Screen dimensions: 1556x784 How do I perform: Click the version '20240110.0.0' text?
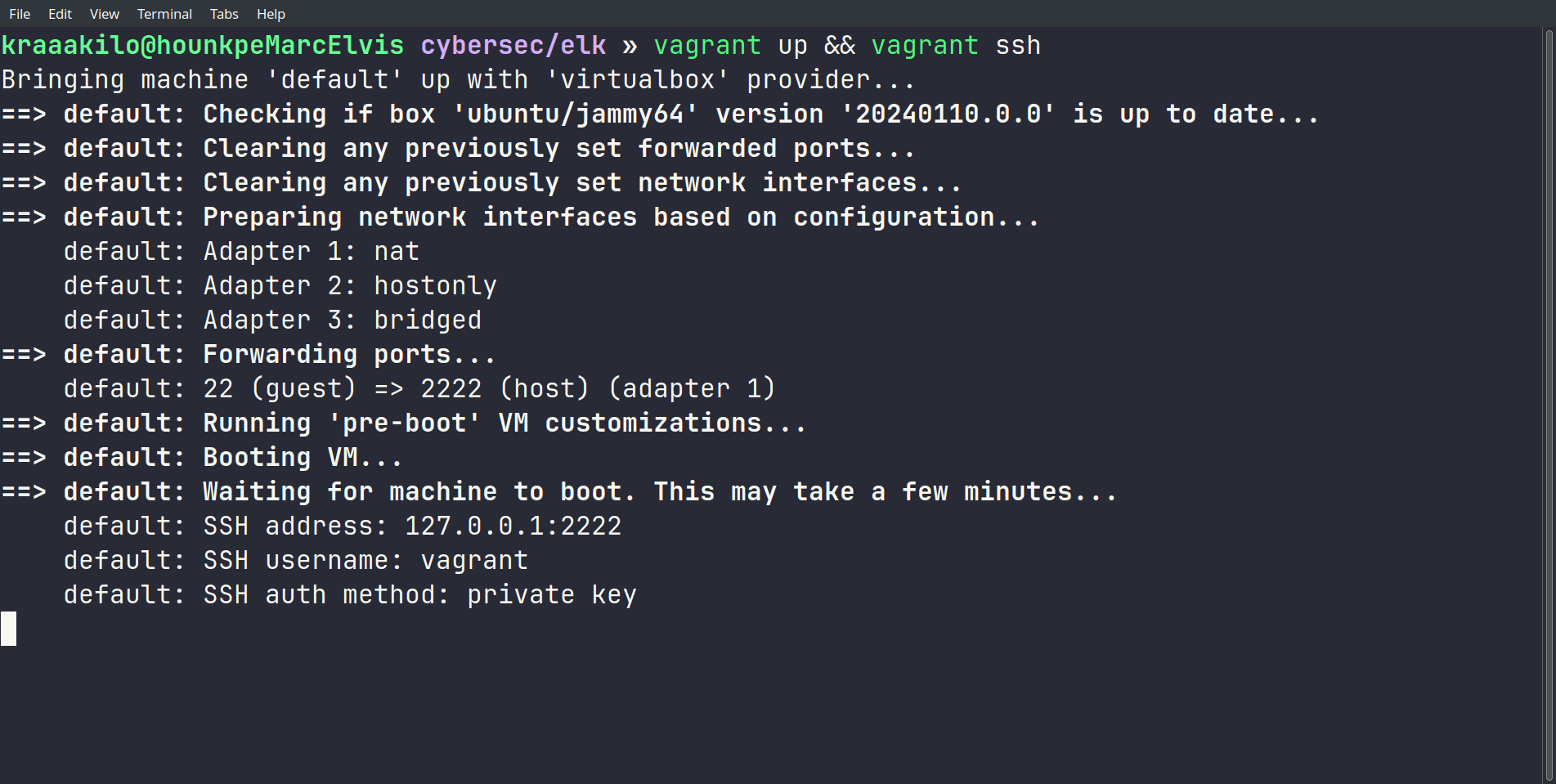tap(948, 114)
